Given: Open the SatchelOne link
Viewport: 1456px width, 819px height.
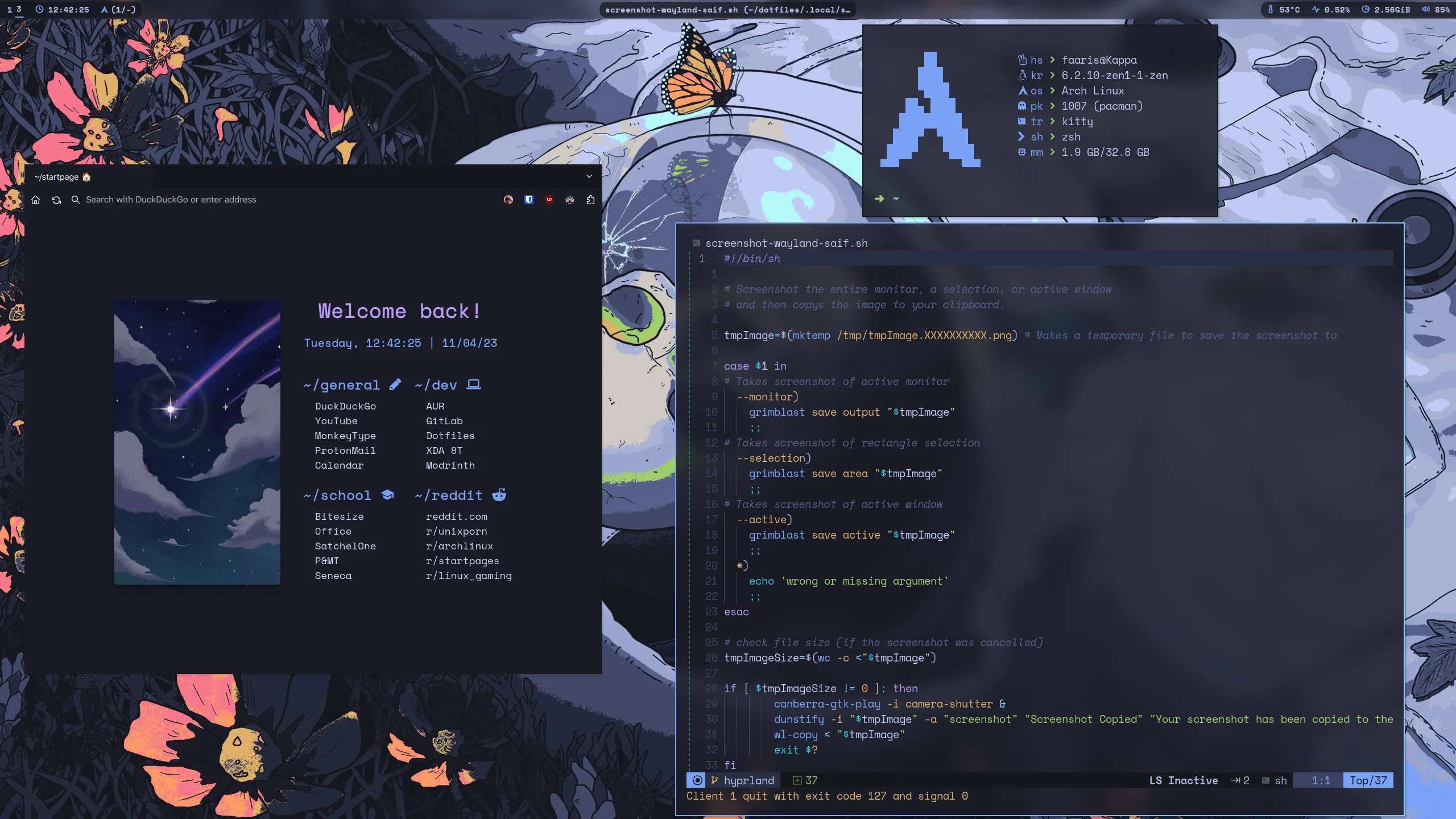Looking at the screenshot, I should [x=345, y=546].
